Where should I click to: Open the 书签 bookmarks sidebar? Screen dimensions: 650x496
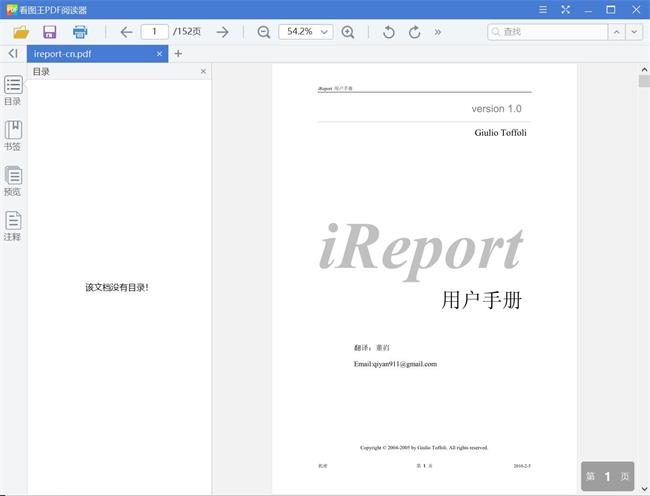(x=13, y=135)
